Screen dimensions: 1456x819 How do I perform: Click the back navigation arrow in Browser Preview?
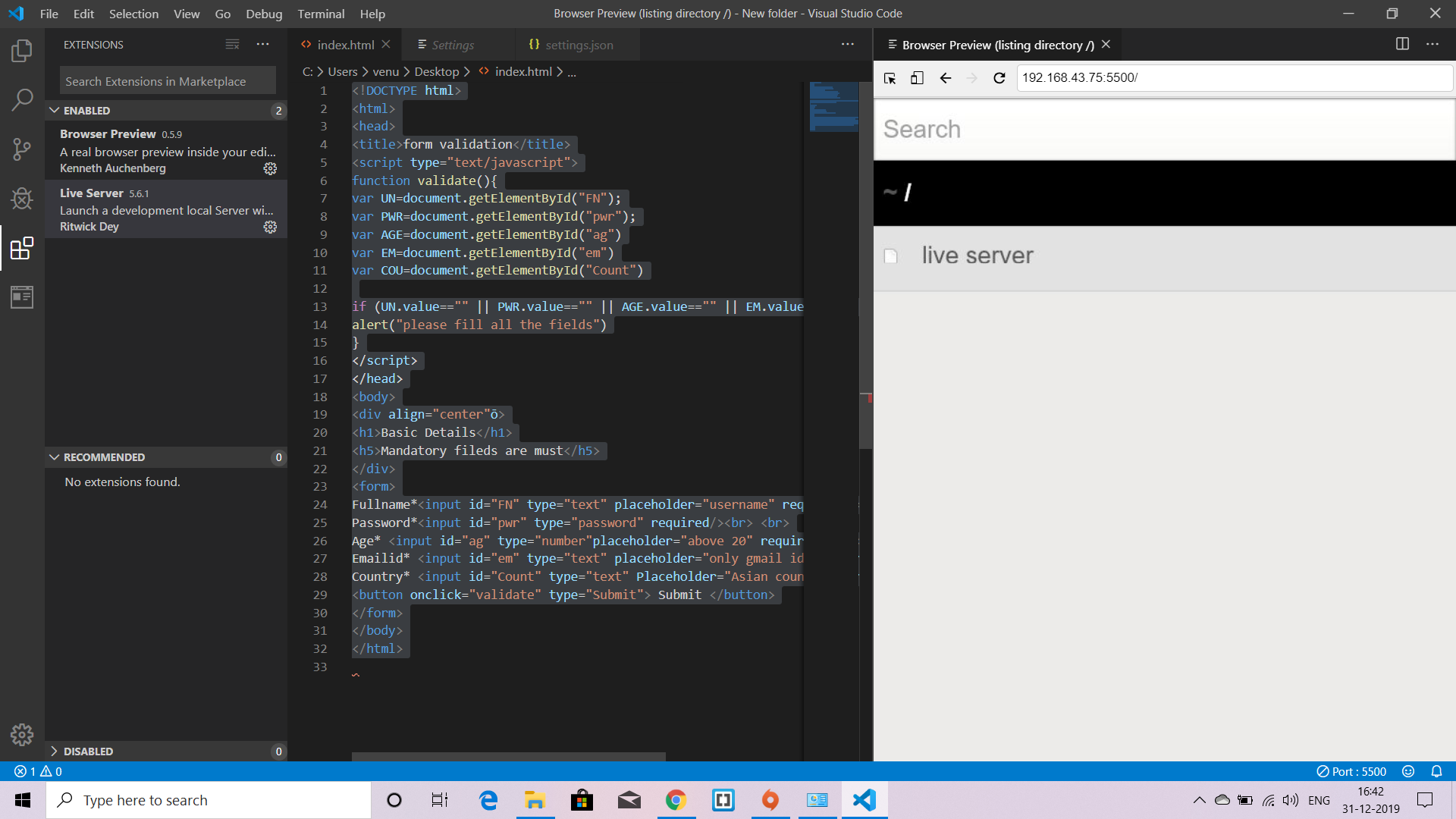pos(945,78)
